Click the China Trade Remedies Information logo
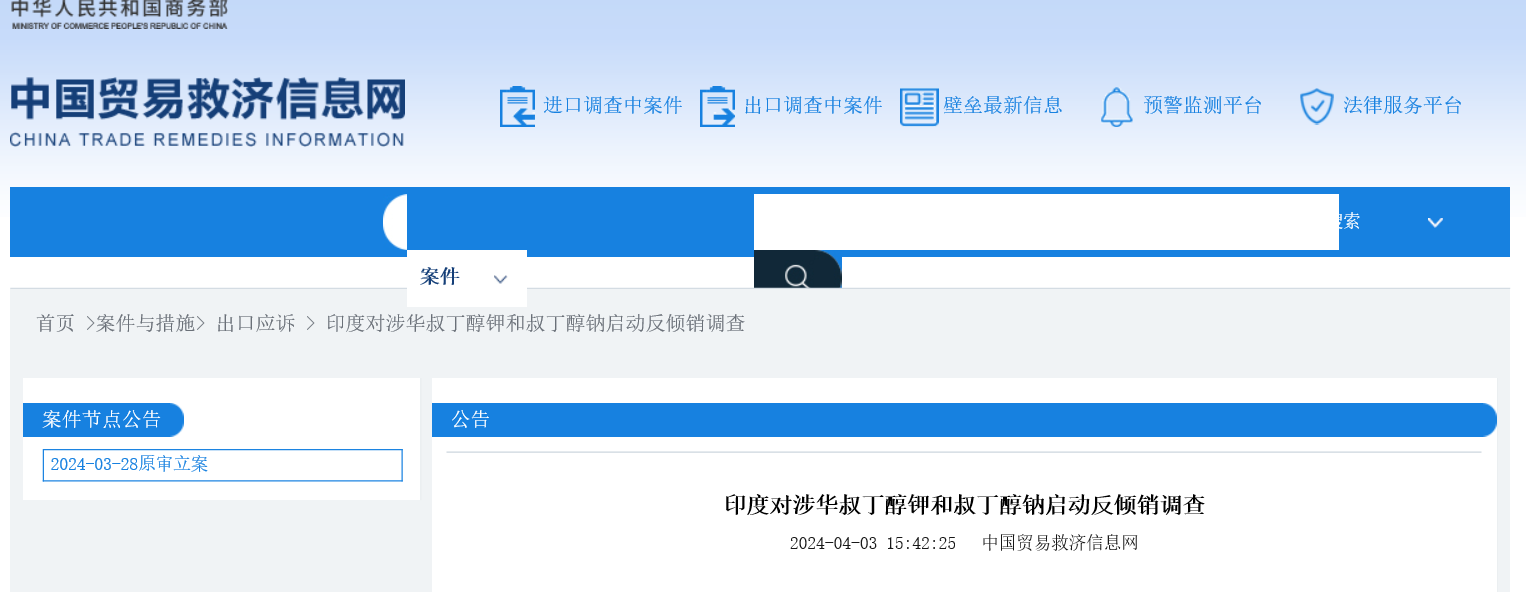The height and width of the screenshot is (592, 1526). point(207,112)
